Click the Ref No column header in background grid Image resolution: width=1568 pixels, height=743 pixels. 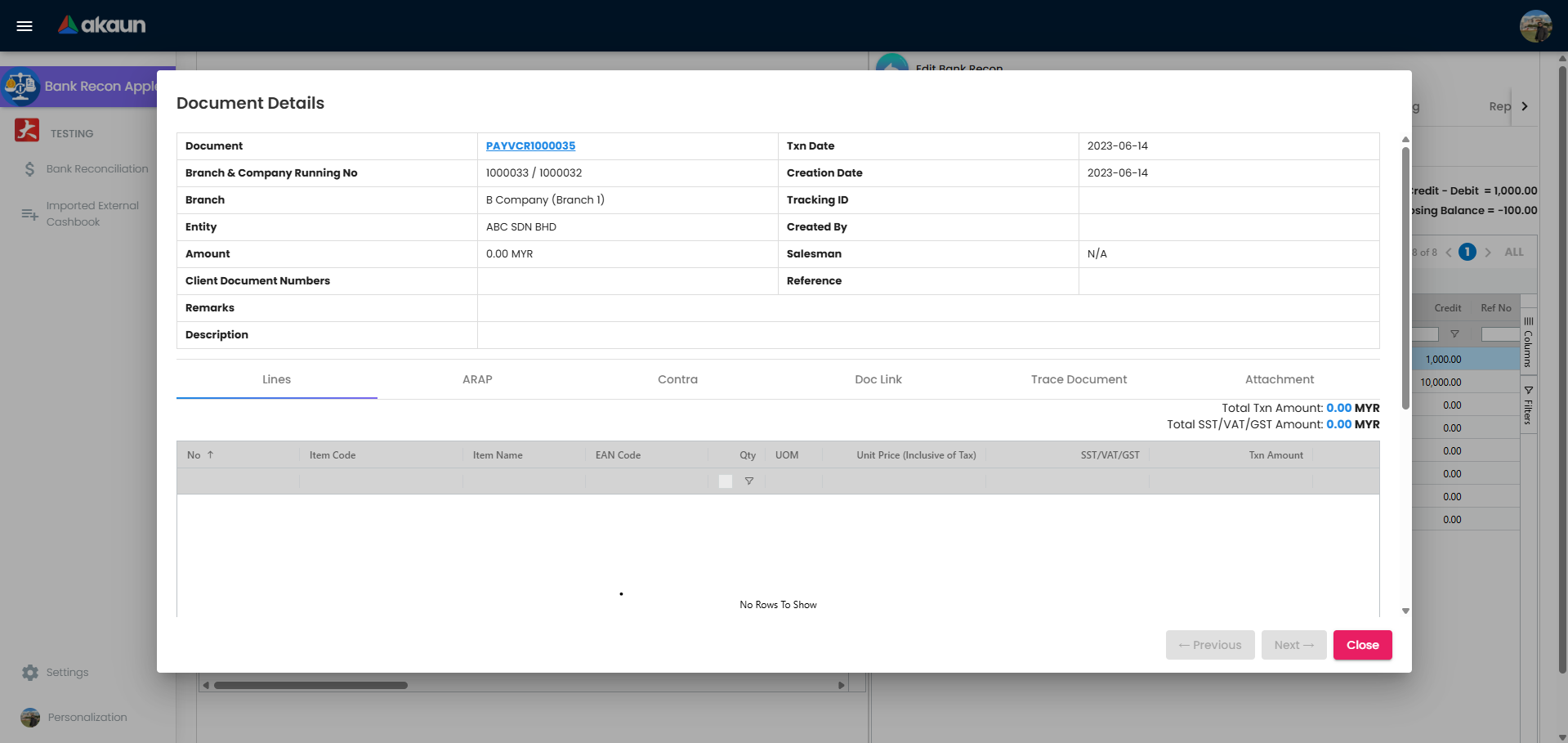coord(1496,308)
